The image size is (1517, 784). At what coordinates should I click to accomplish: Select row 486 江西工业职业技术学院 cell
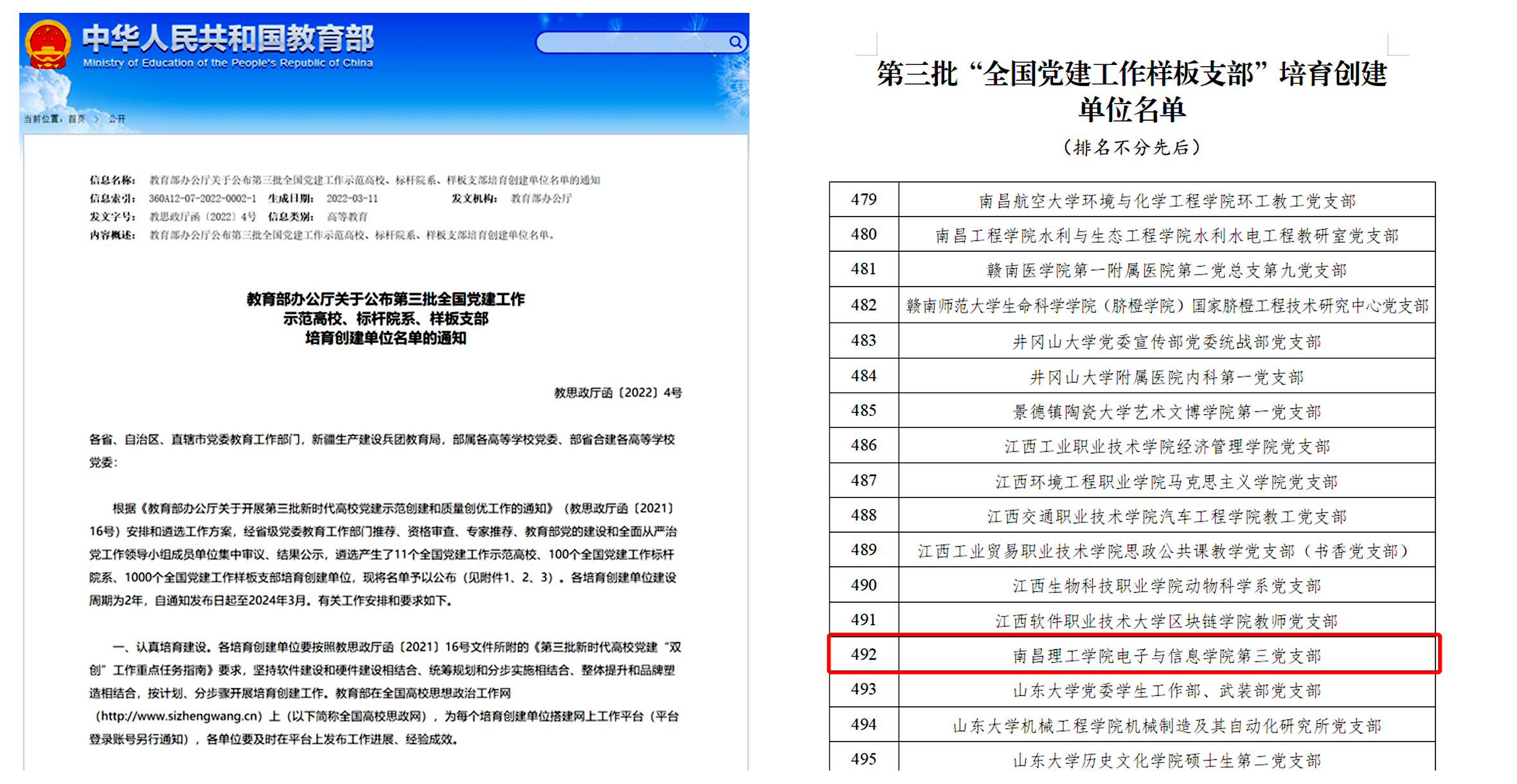click(x=1167, y=447)
